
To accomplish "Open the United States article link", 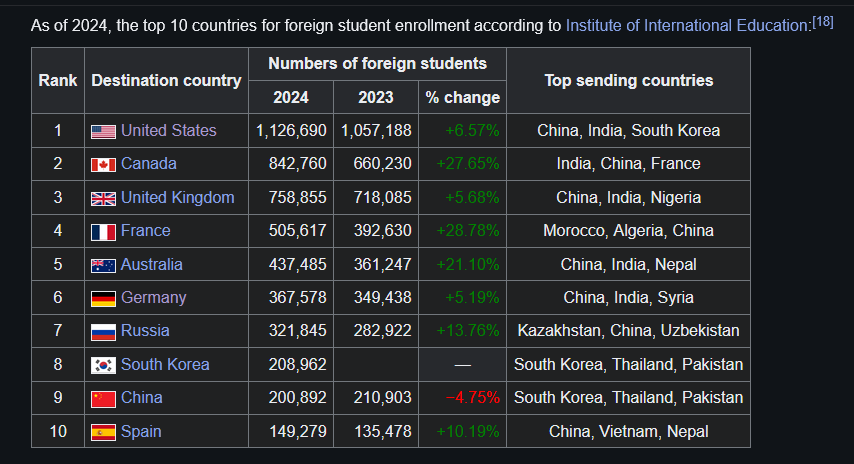I will click(x=168, y=130).
